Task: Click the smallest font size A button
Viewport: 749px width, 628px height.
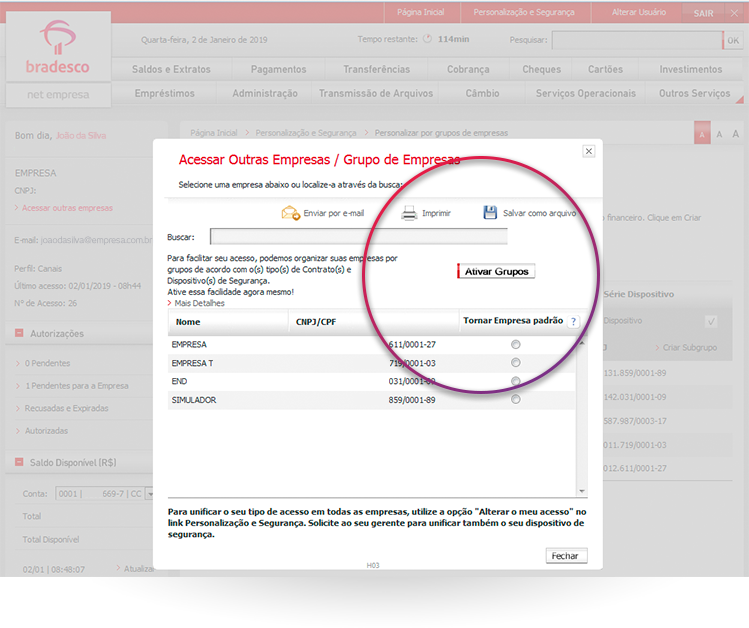Action: (702, 135)
